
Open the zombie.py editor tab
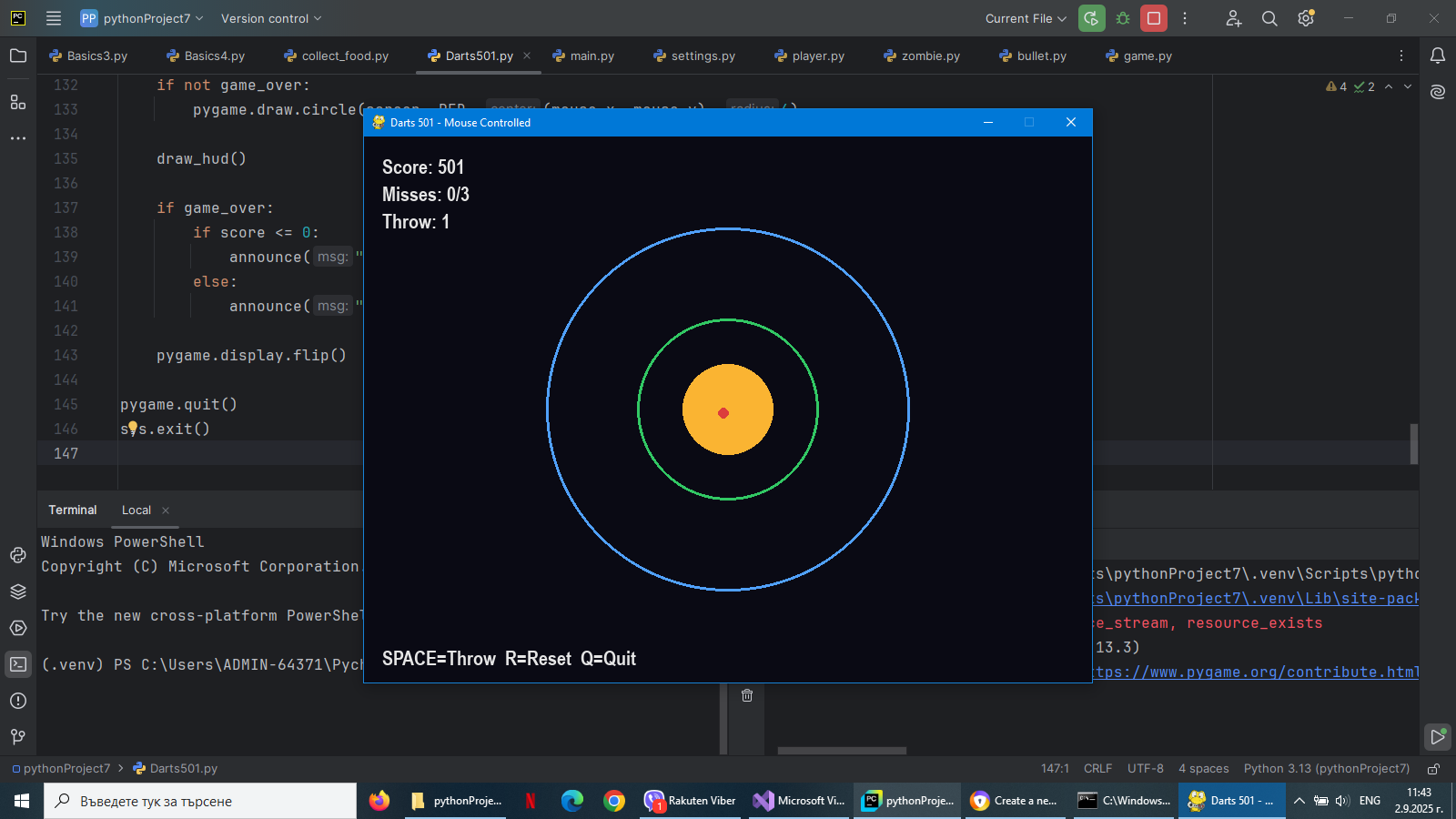pos(921,56)
